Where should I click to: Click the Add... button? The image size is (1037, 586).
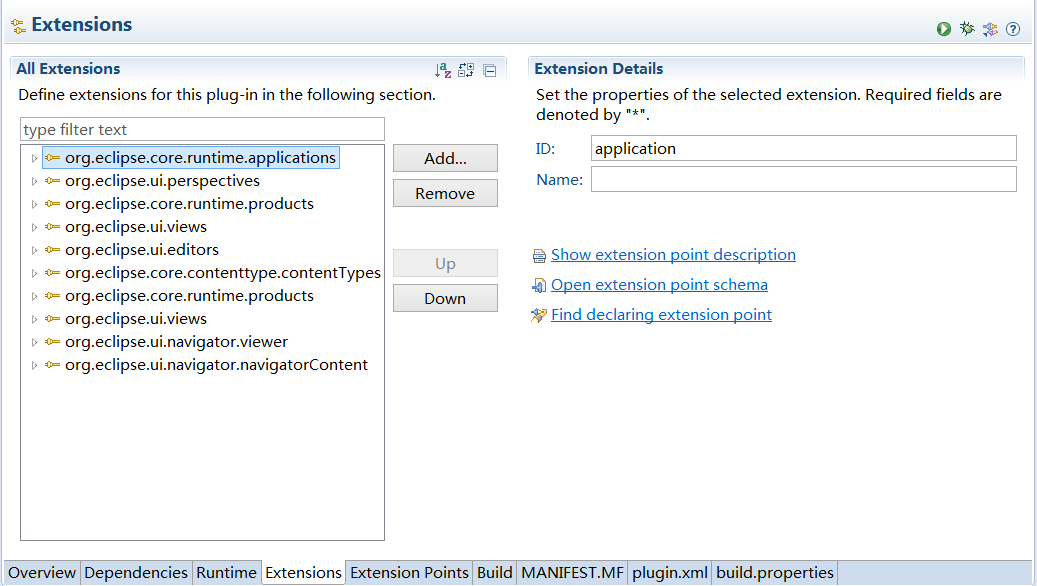(x=445, y=158)
